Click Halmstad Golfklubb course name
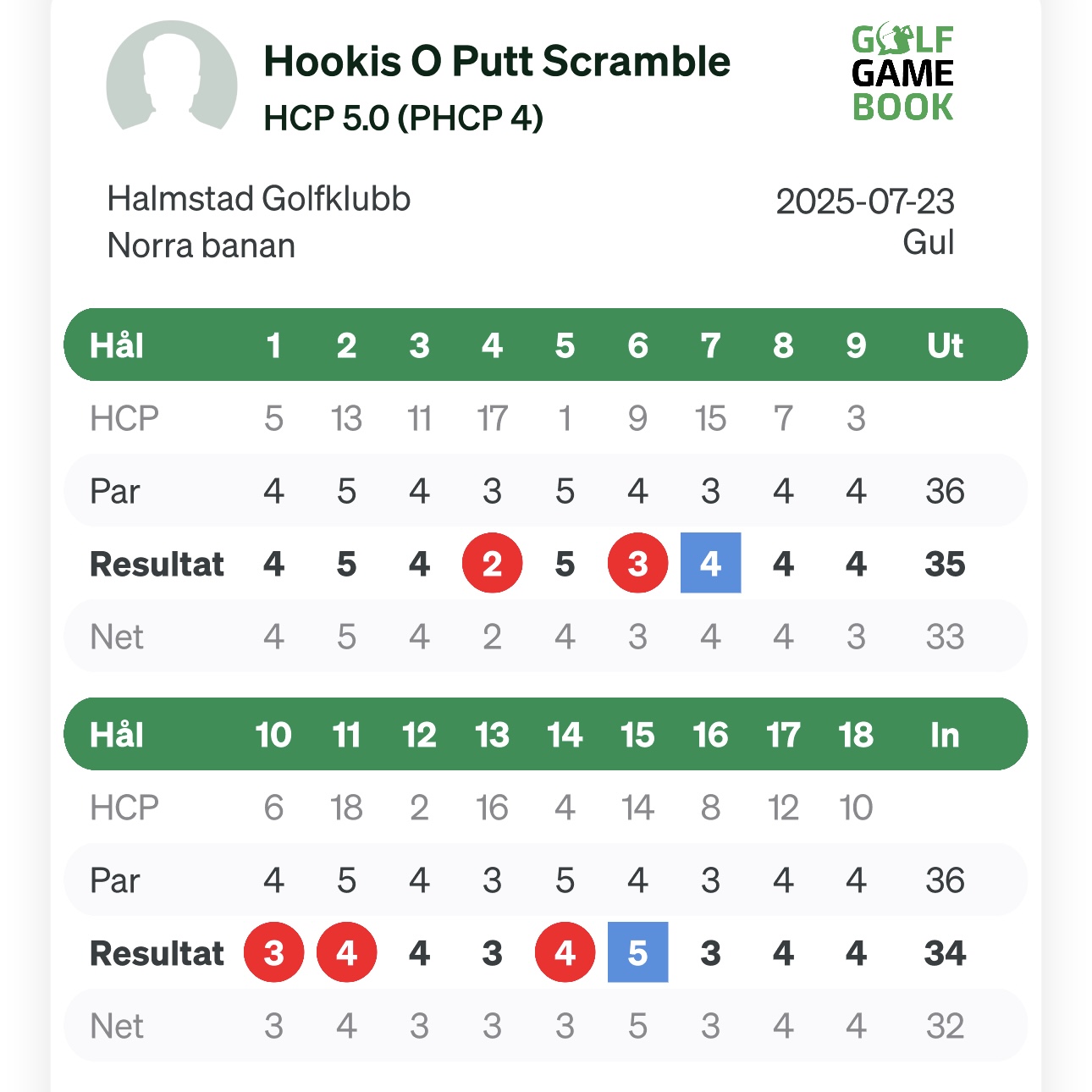Screen dimensions: 1092x1092 (x=259, y=199)
